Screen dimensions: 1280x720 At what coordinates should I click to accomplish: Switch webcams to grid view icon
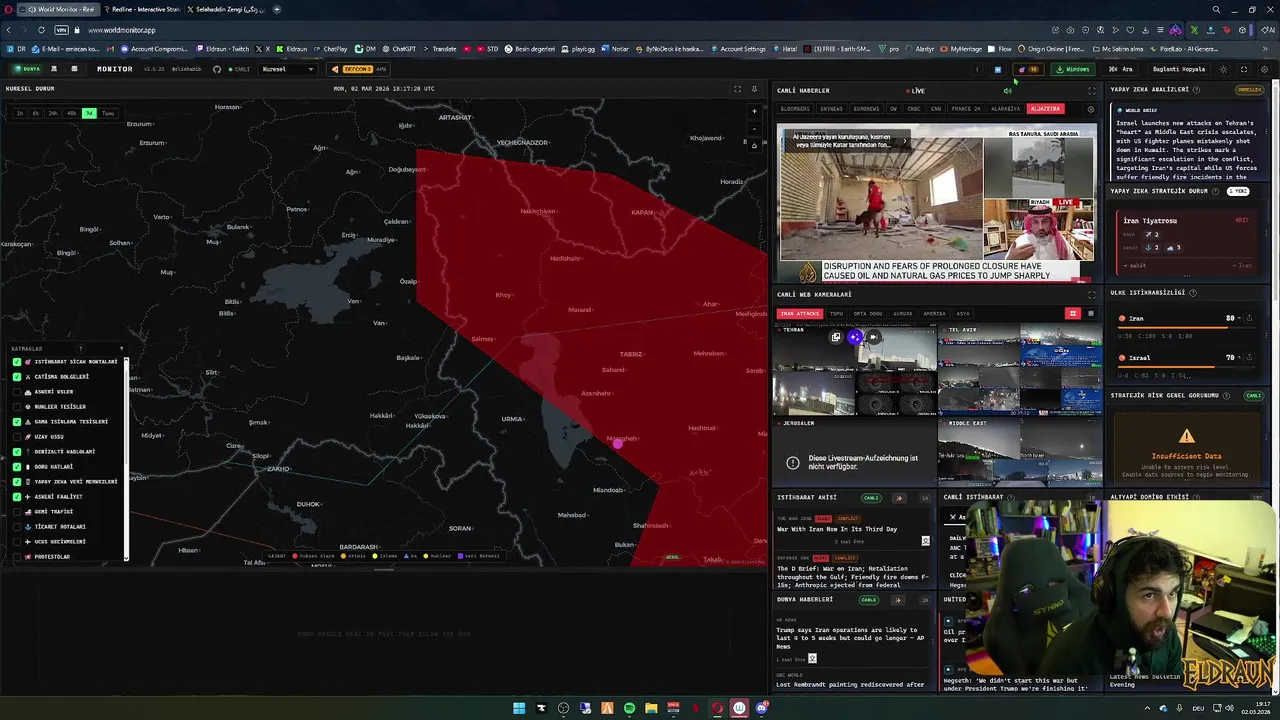[1073, 314]
